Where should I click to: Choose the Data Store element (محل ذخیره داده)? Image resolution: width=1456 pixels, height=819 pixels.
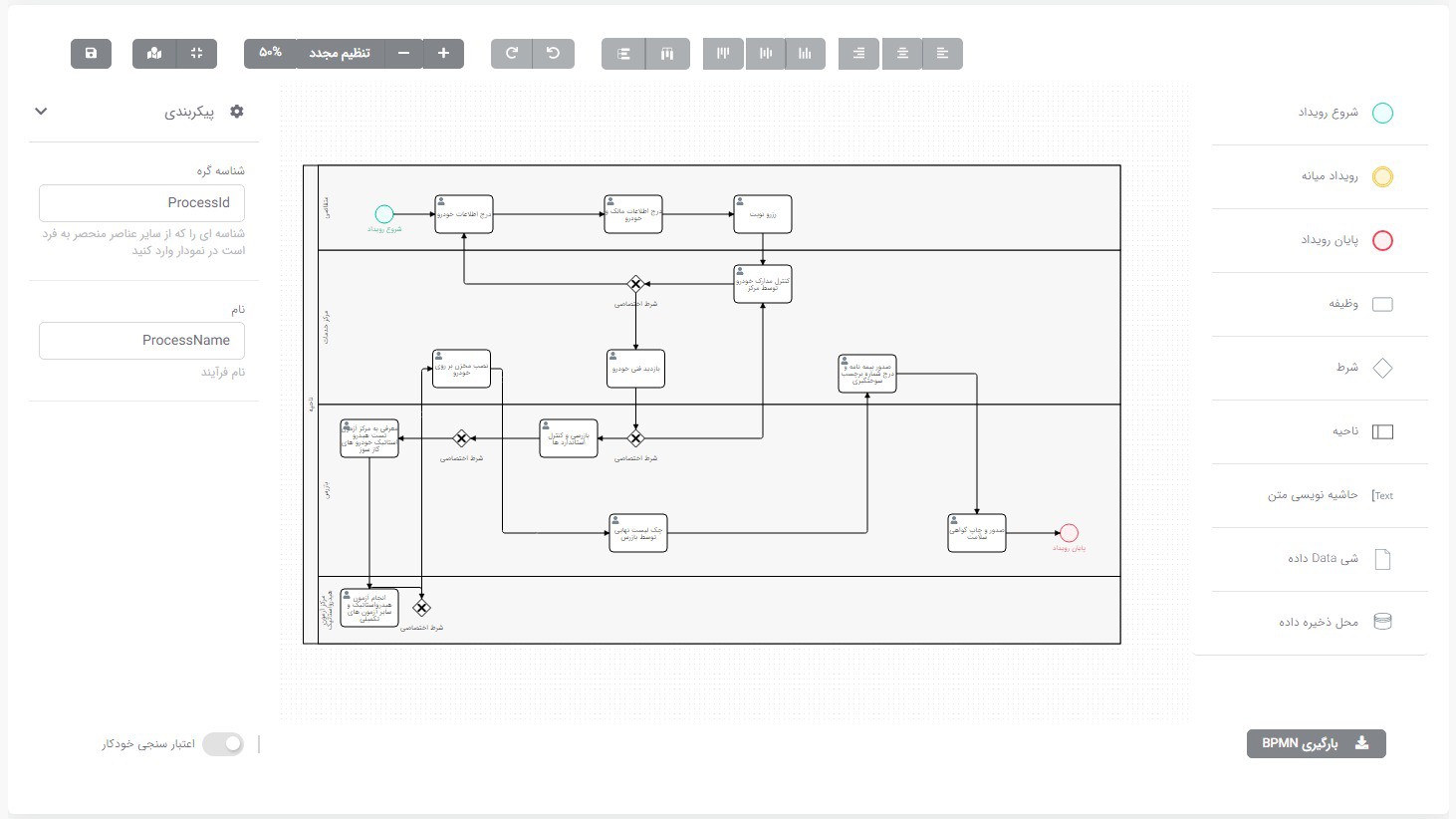[1382, 622]
